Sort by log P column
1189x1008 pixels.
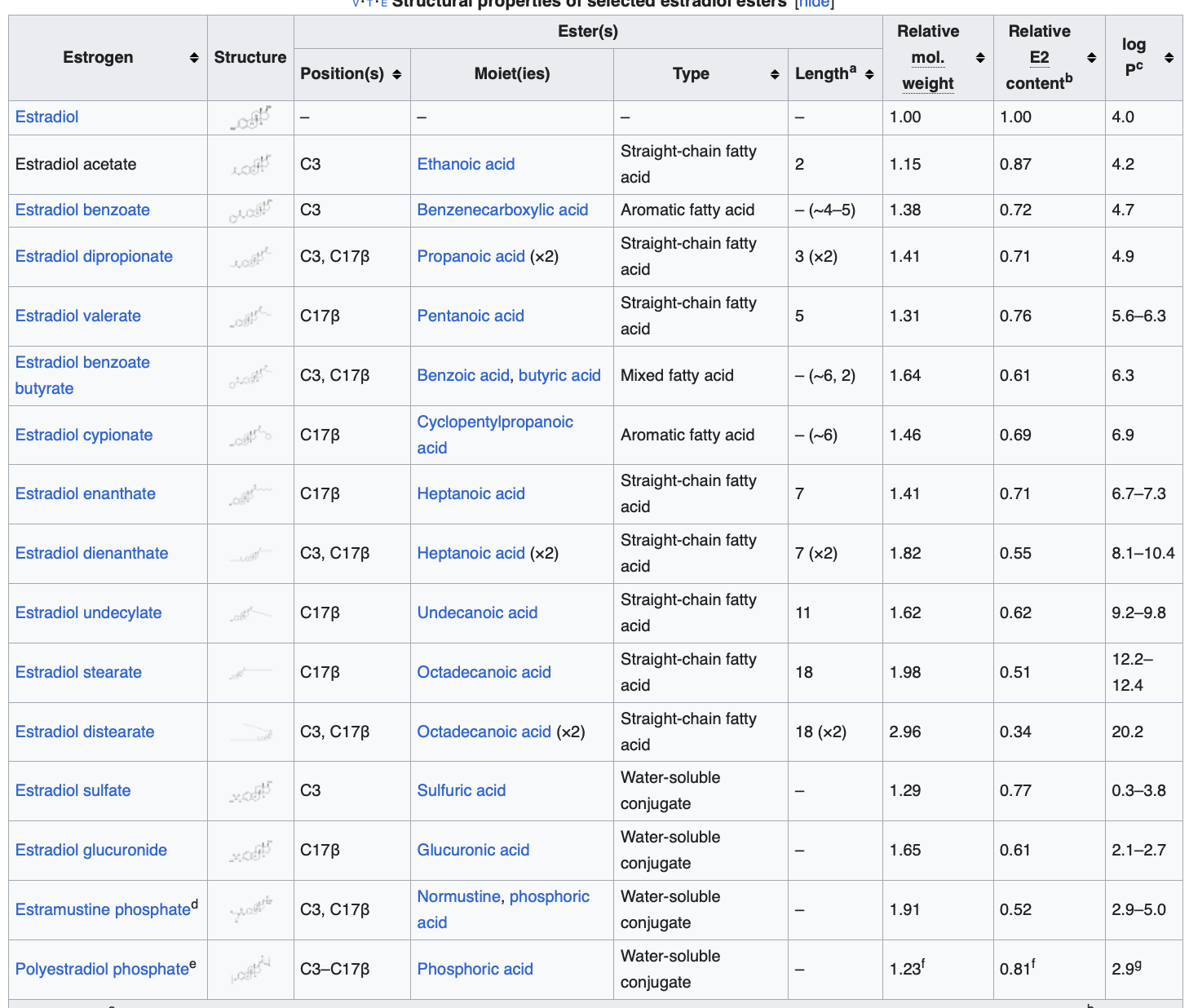coord(1169,58)
